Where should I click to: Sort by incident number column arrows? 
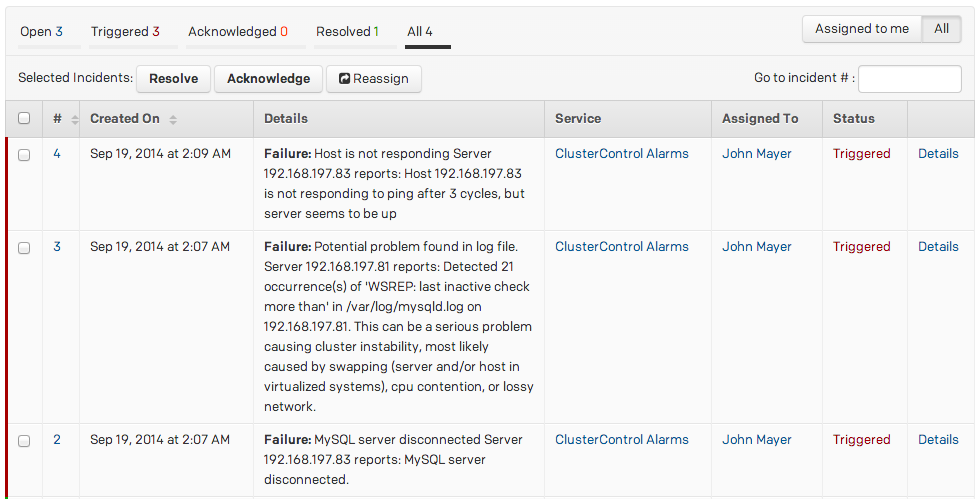click(72, 120)
